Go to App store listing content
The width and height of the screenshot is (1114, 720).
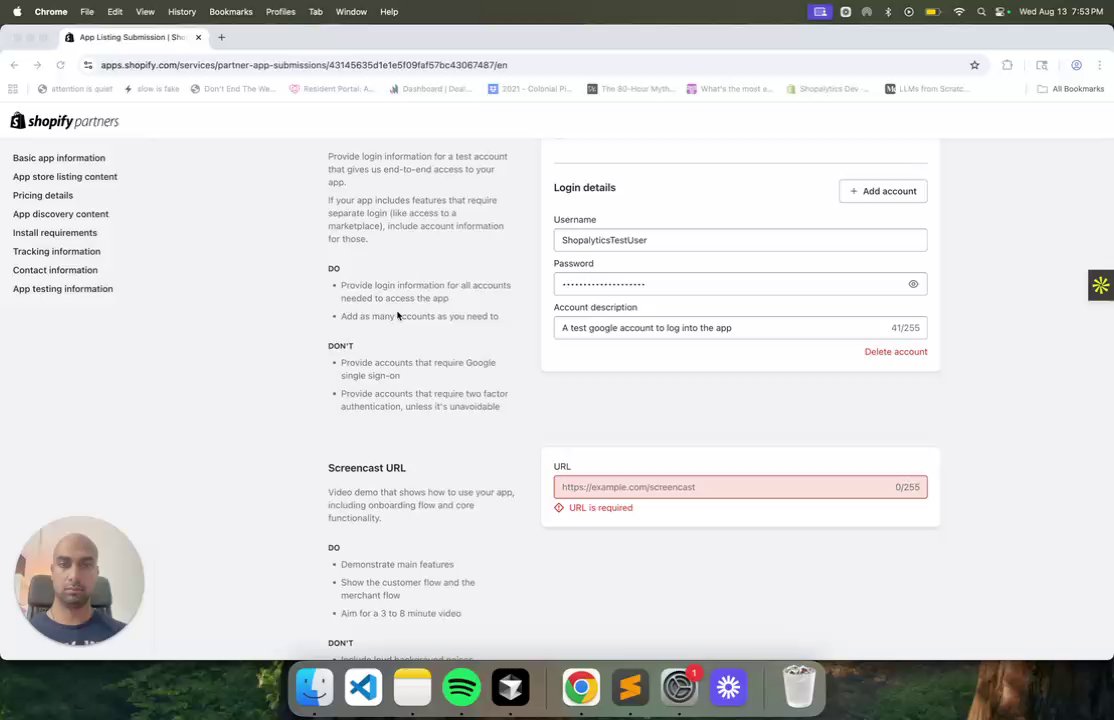(x=65, y=176)
